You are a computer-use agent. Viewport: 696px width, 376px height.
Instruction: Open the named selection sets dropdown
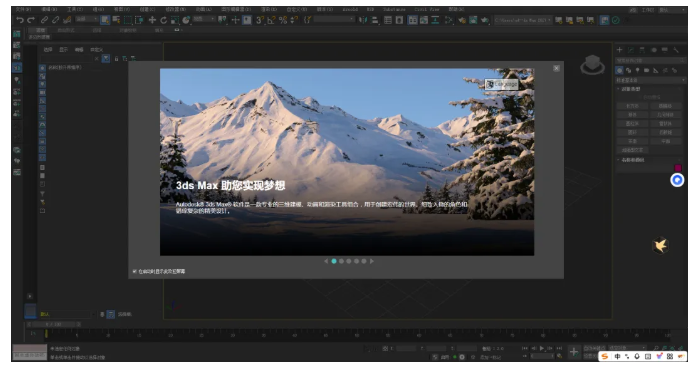coord(335,20)
